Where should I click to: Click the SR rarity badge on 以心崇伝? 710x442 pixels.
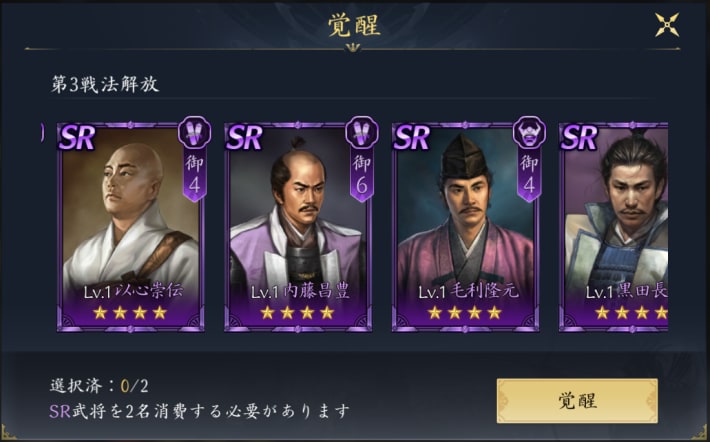point(77,137)
